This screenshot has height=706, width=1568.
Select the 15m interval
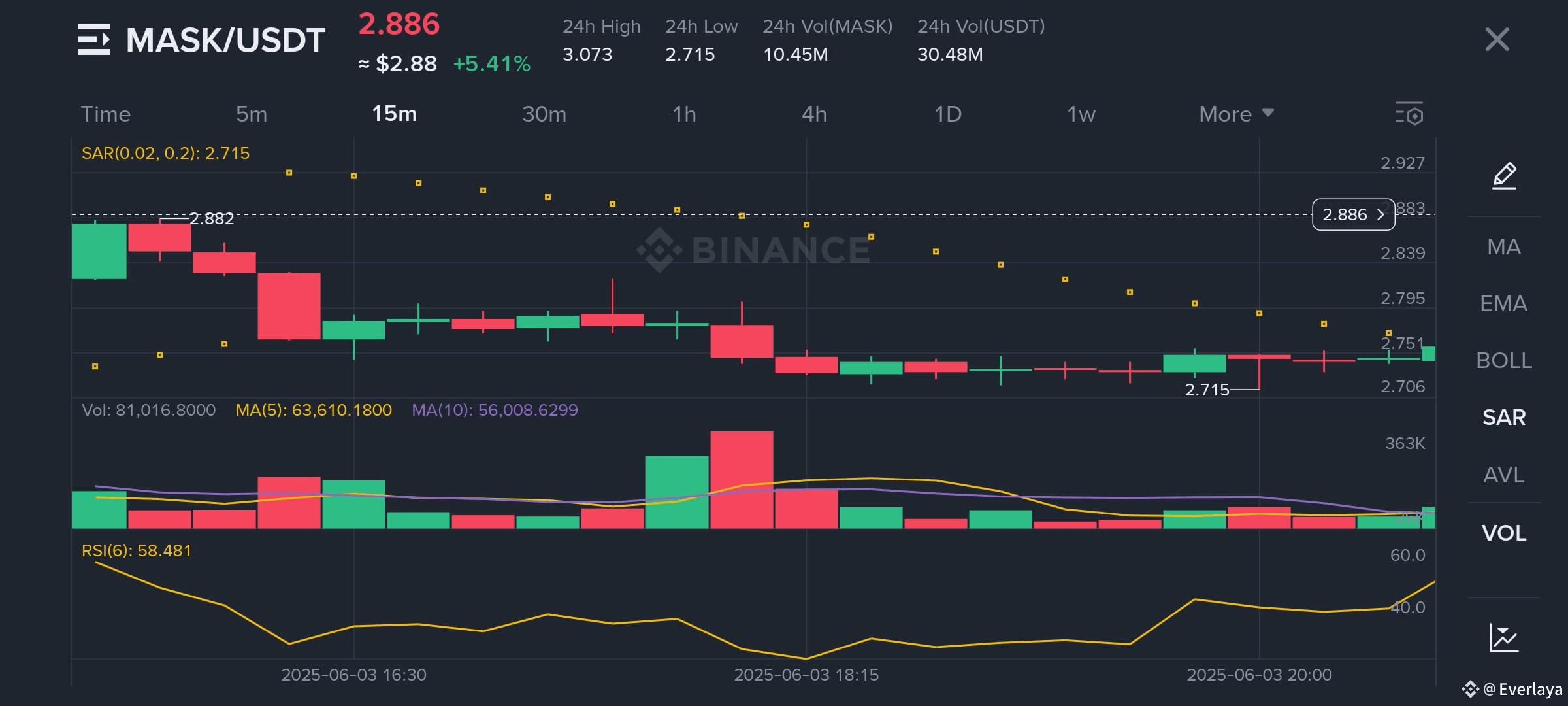tap(394, 114)
